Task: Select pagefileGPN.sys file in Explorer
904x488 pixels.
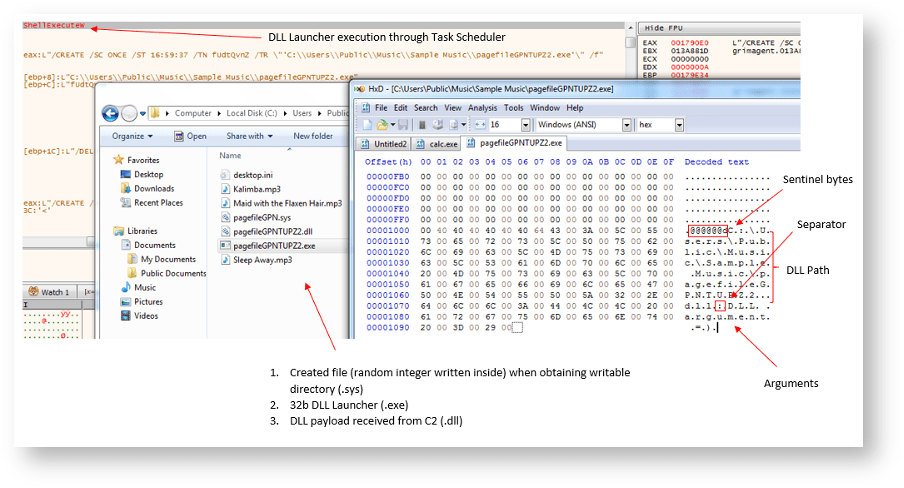Action: pos(256,217)
